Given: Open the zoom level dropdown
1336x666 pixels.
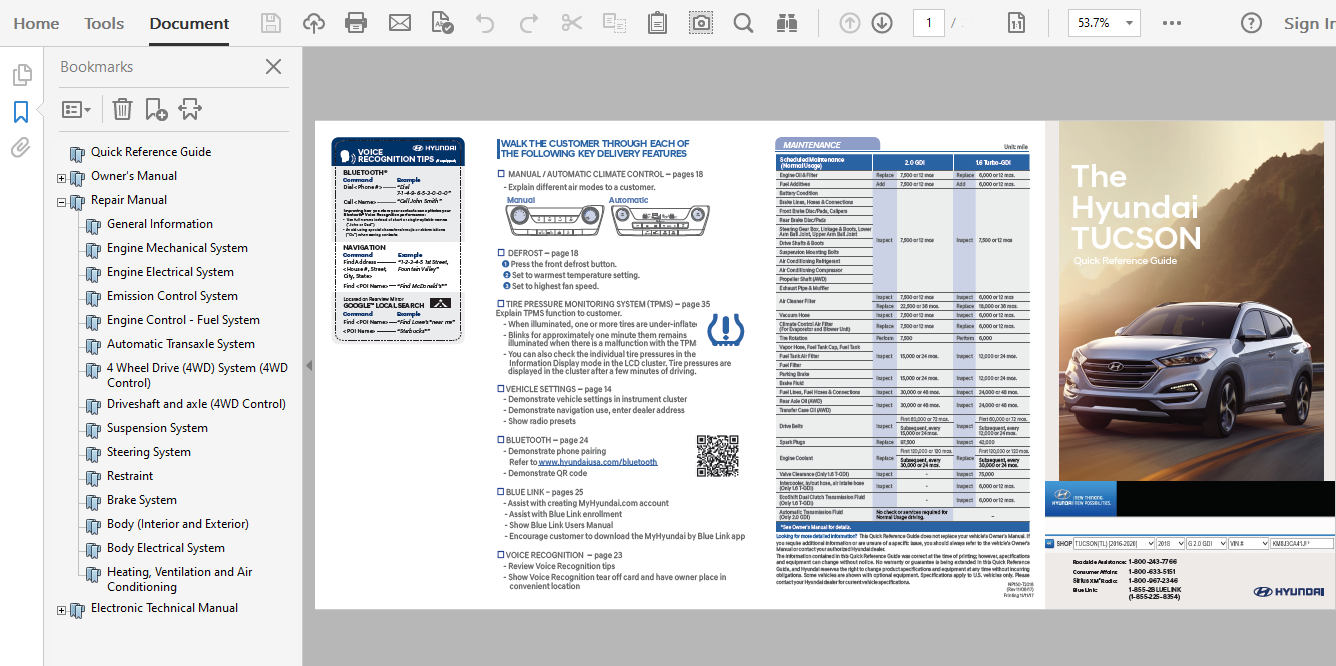Looking at the screenshot, I should pos(1130,23).
